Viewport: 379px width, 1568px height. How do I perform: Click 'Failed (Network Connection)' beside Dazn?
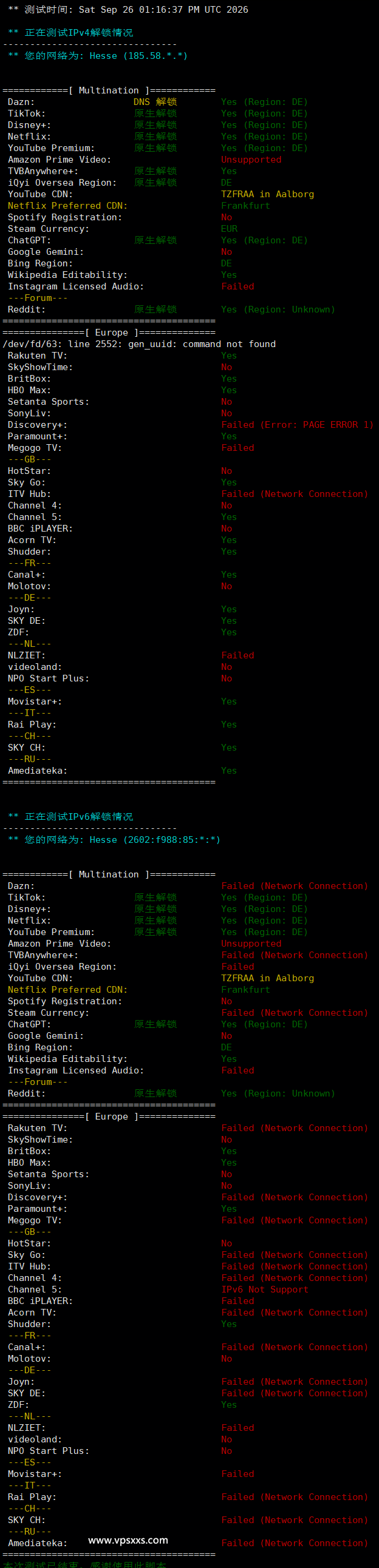[295, 887]
